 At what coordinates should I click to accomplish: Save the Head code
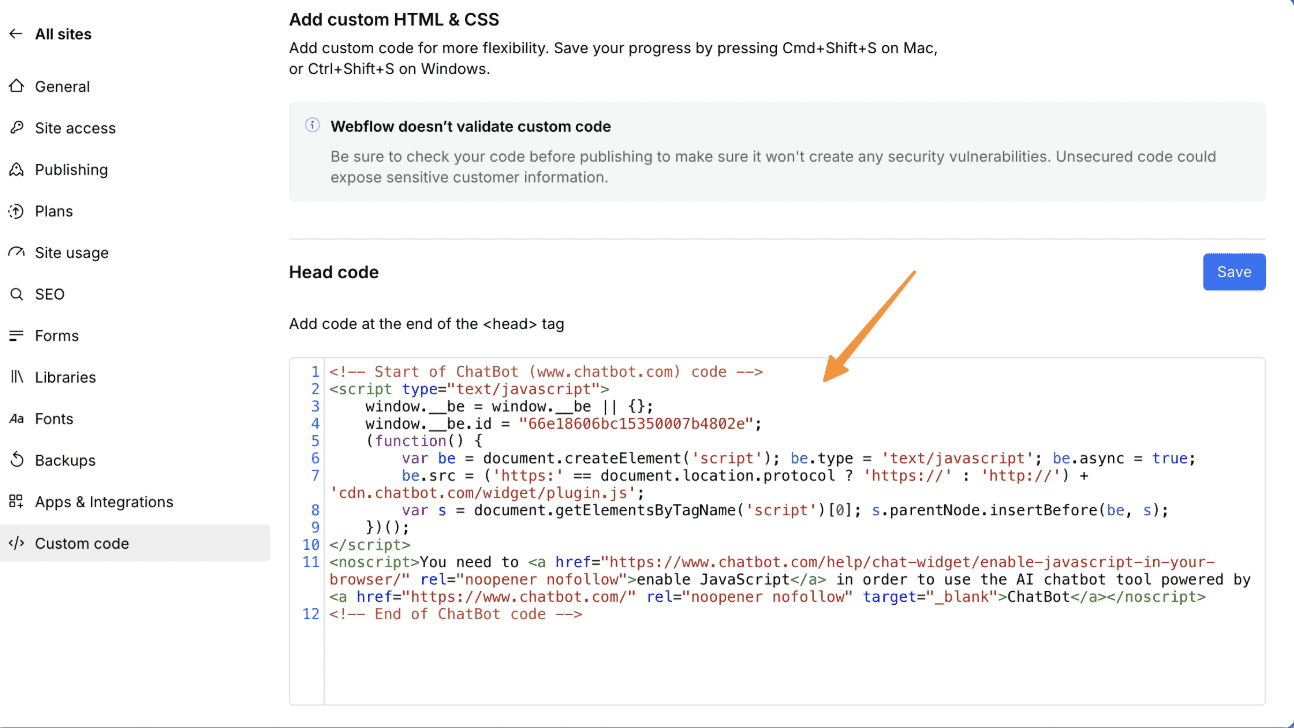(x=1234, y=272)
